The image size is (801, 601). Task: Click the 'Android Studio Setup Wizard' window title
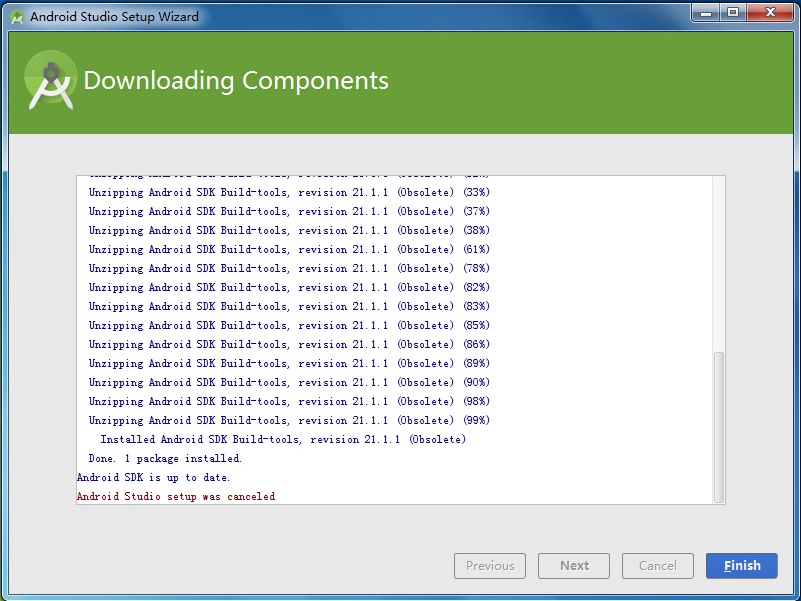pyautogui.click(x=114, y=17)
